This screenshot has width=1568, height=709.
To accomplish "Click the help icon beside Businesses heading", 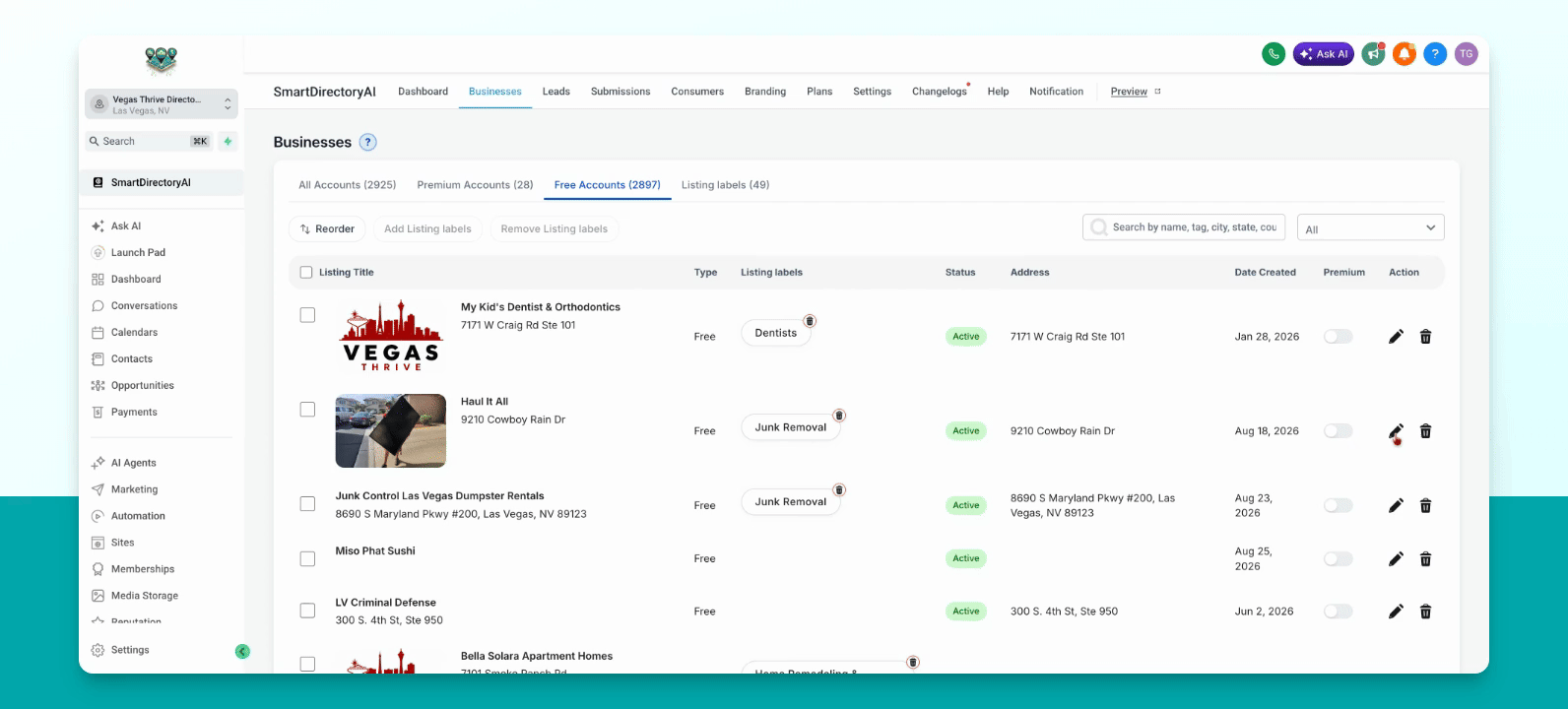I will [x=368, y=142].
